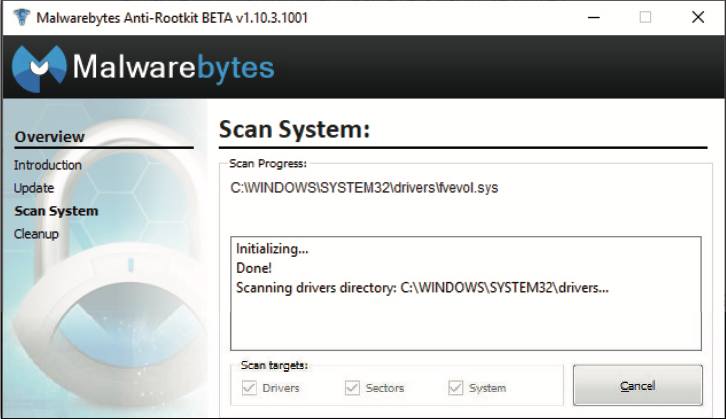Viewport: 726px width, 419px height.
Task: Jump to the Cleanup step
Action: (37, 234)
